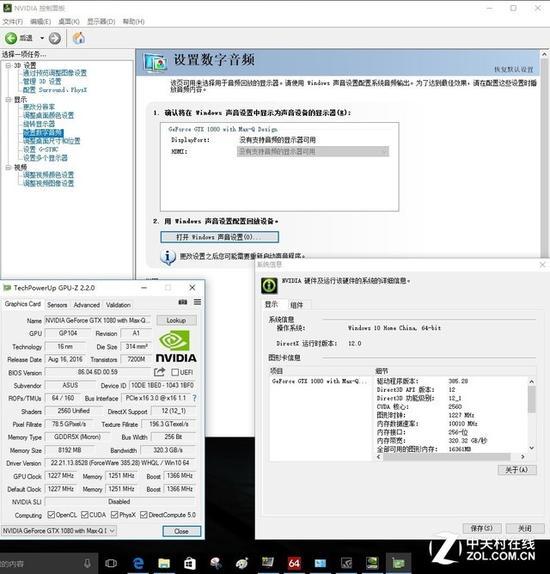The height and width of the screenshot is (574, 550).
Task: Toggle the PhysX checkbox in GPU-Z
Action: pyautogui.click(x=114, y=515)
